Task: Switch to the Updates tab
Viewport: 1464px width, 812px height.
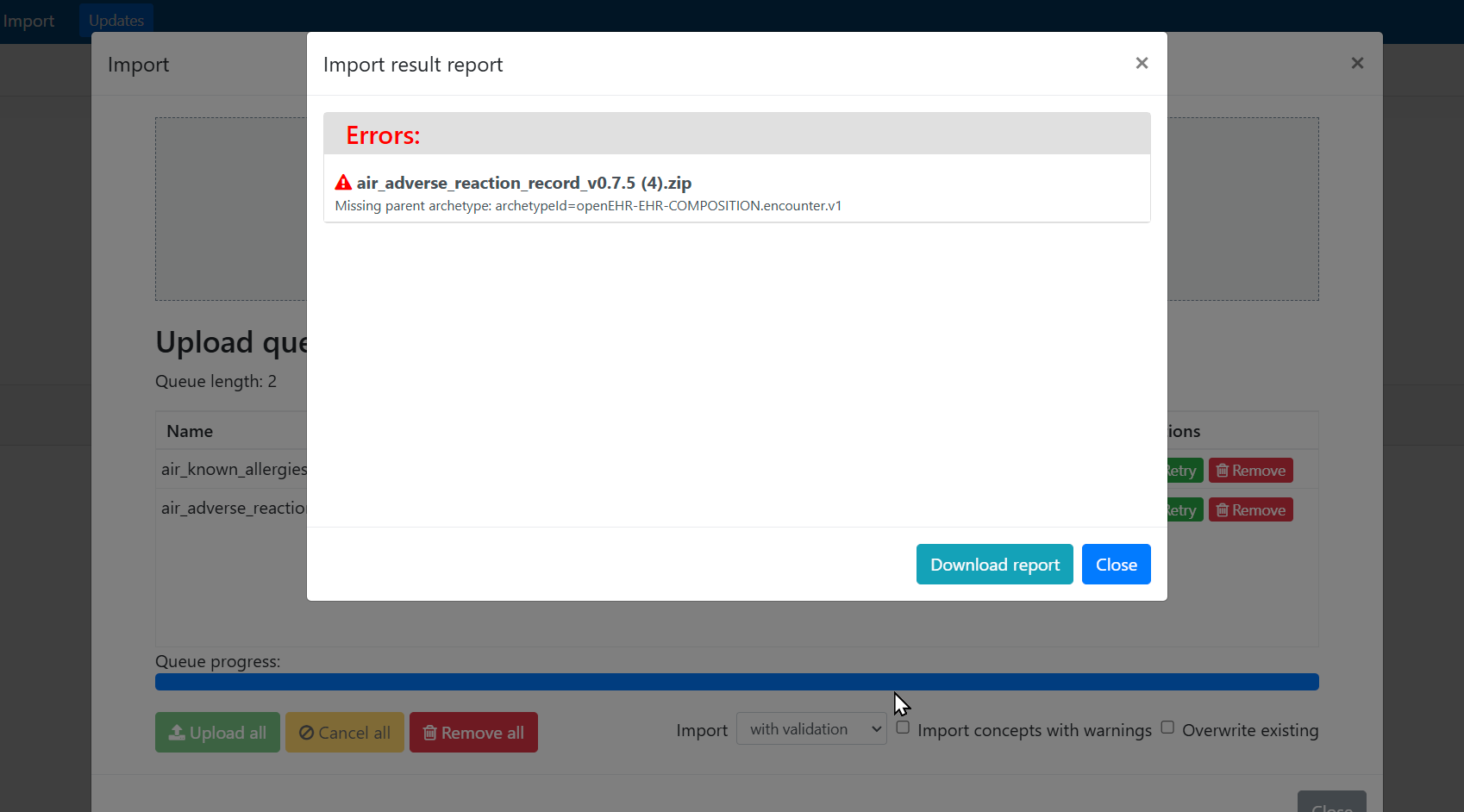Action: coord(116,21)
